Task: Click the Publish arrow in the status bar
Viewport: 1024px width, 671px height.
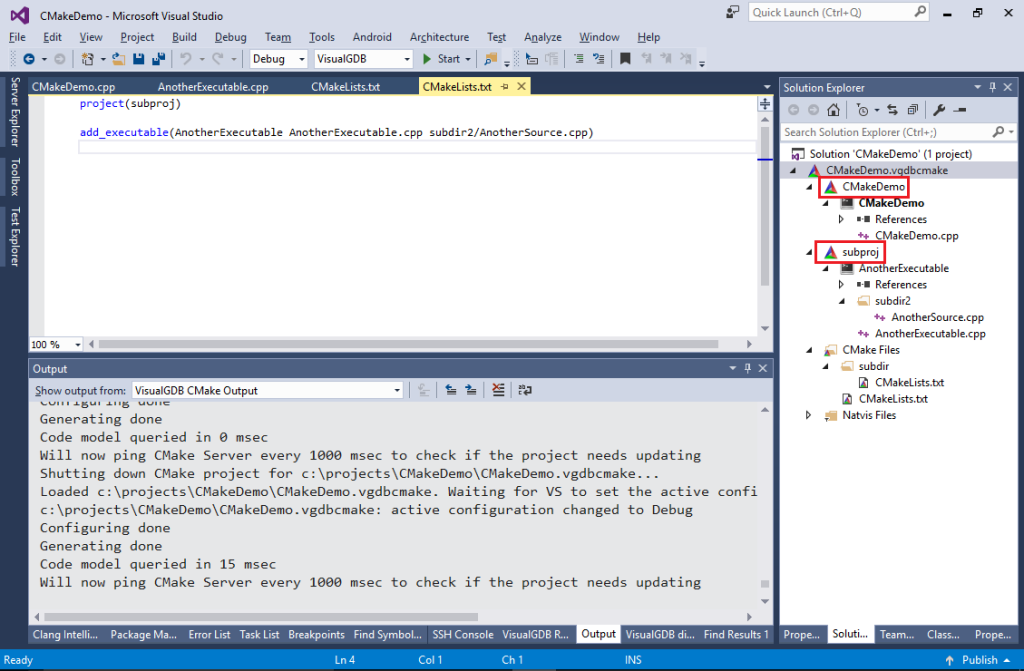Action: [x=950, y=660]
